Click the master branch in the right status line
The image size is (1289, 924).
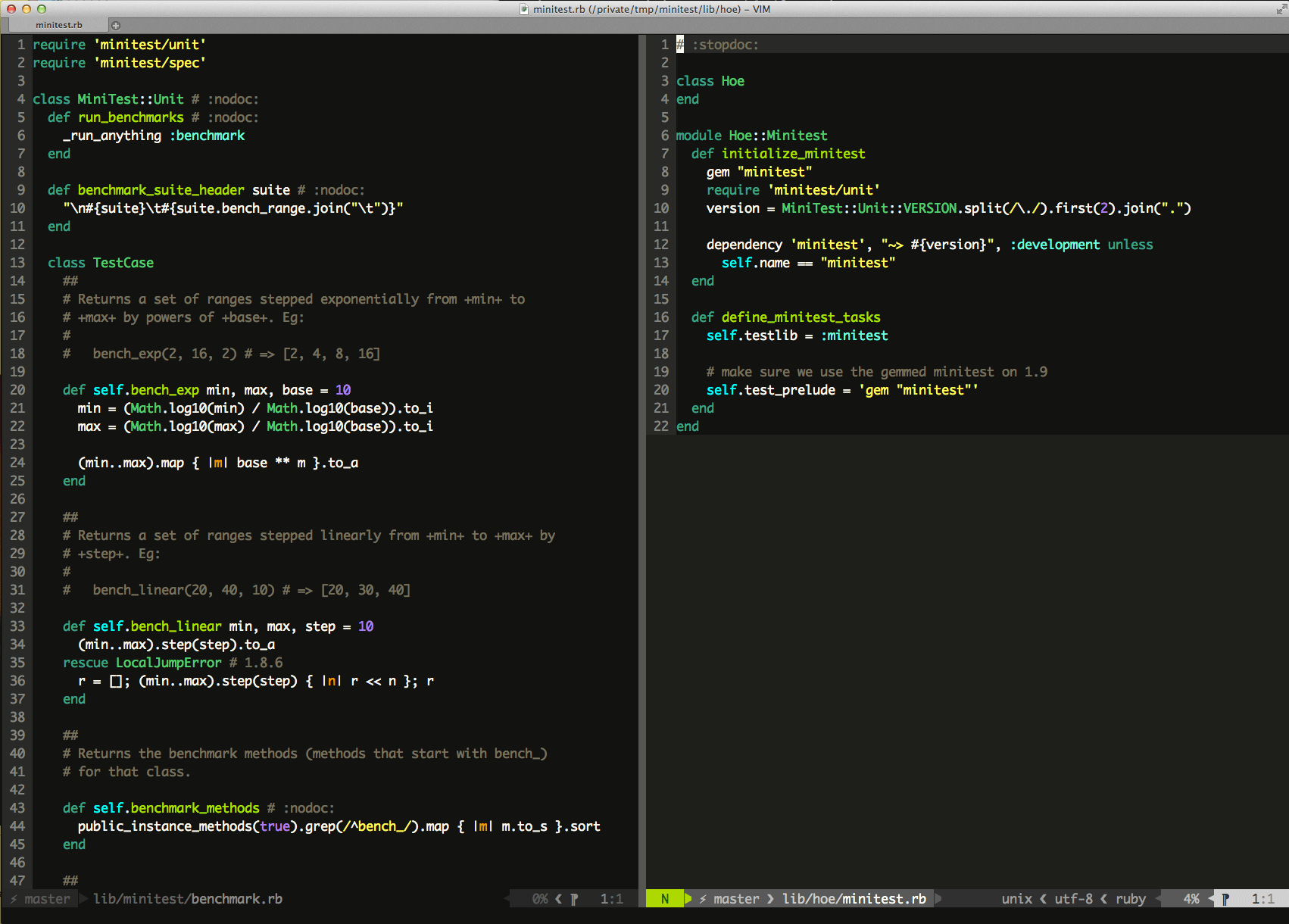(735, 899)
